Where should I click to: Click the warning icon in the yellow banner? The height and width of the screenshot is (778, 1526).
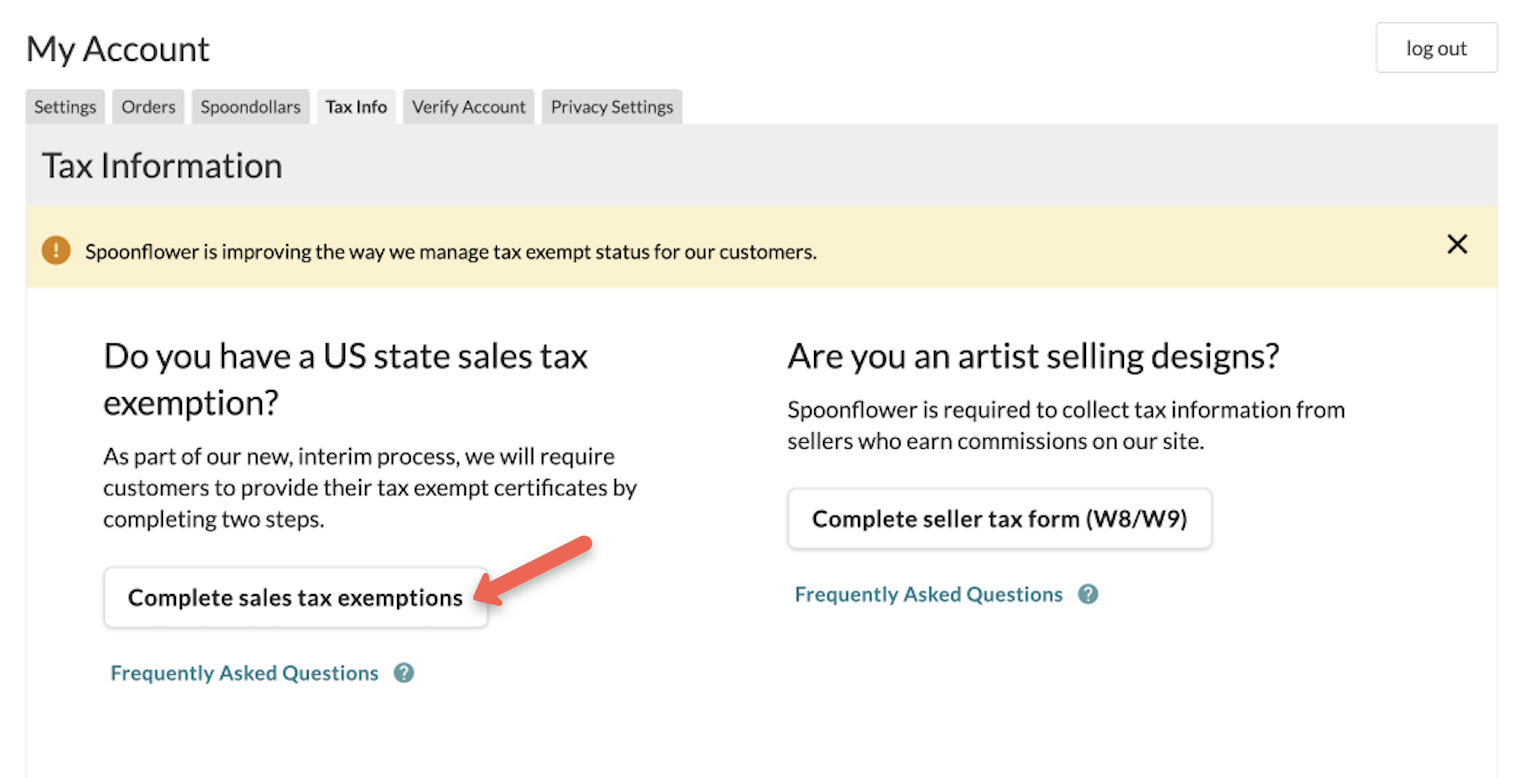pos(57,246)
